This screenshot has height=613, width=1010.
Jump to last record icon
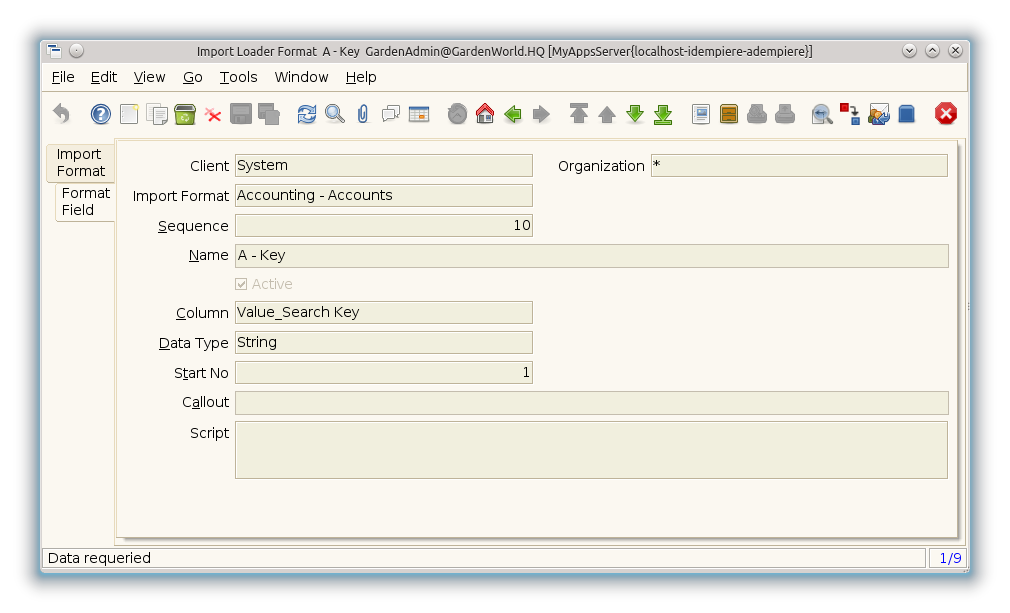[663, 115]
